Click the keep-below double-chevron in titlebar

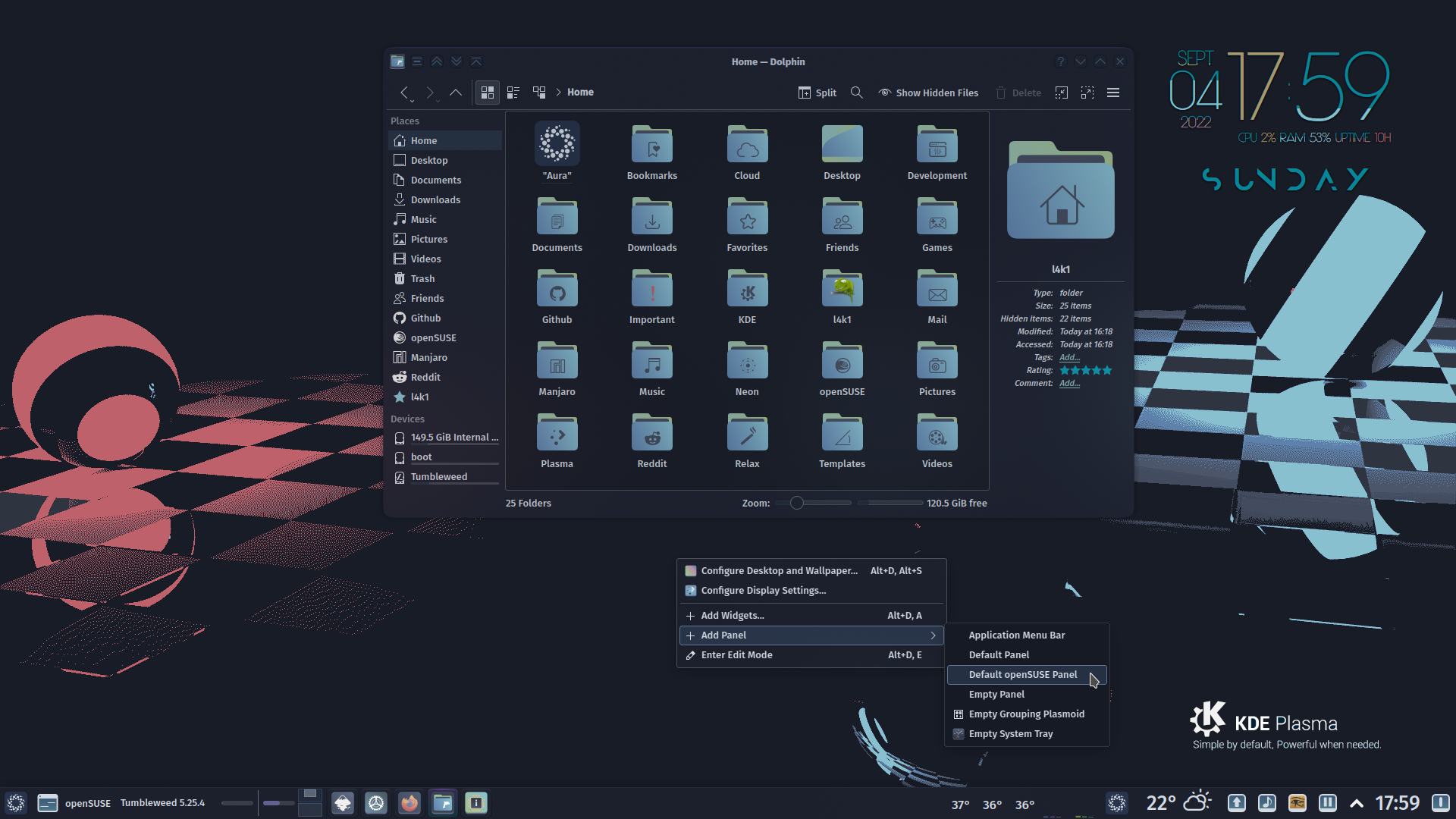coord(457,61)
